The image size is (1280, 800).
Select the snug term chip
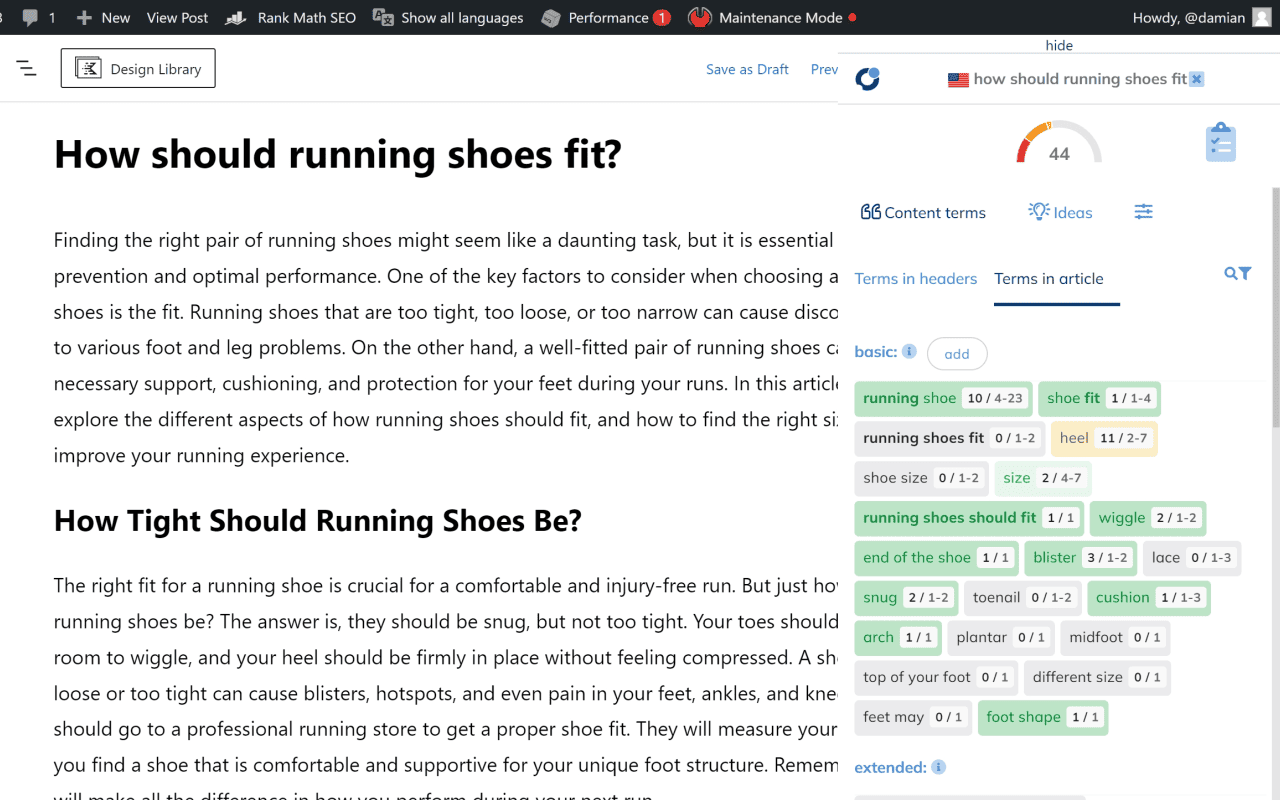point(906,598)
